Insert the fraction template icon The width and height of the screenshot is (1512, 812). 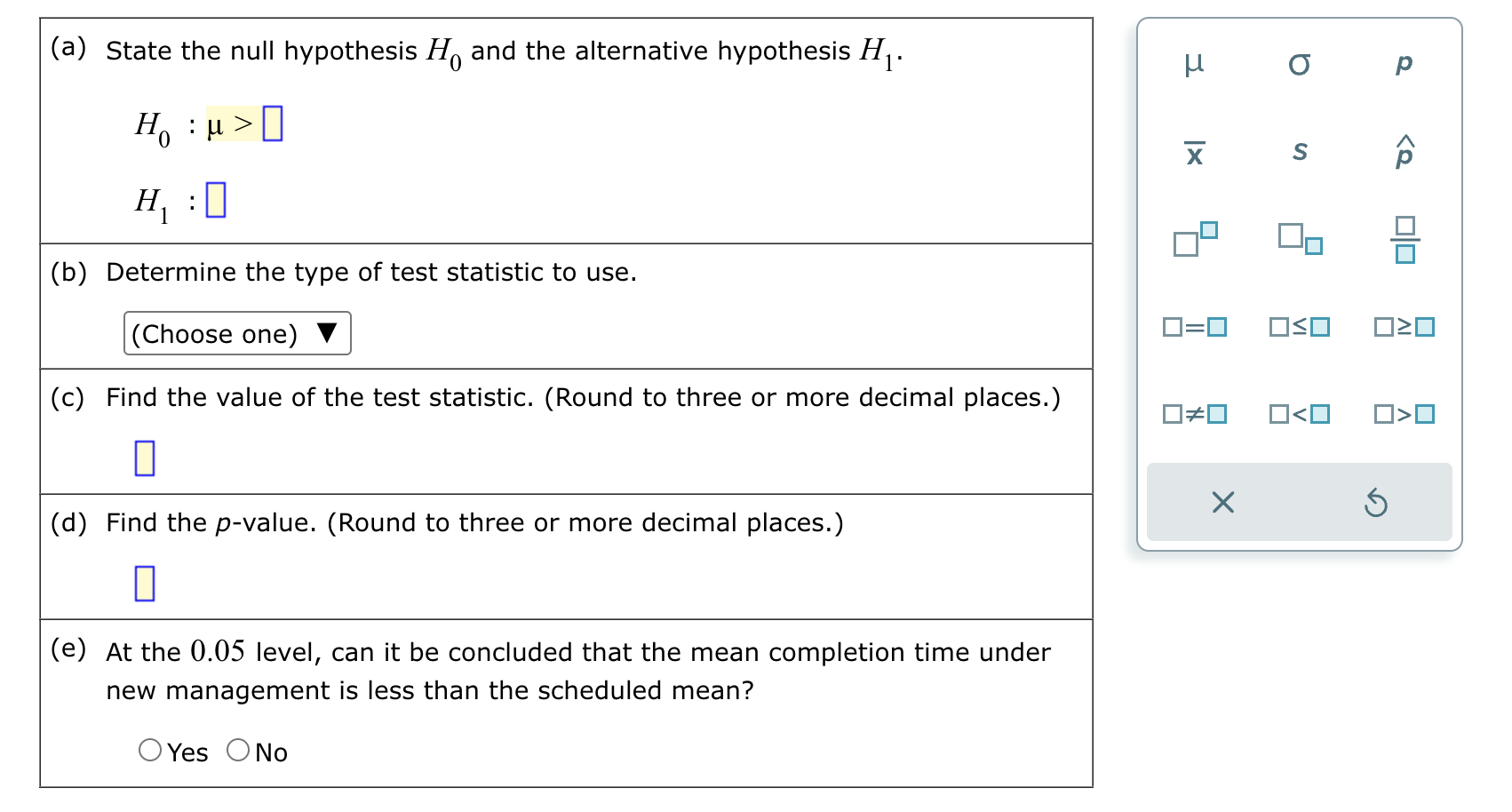coord(1405,240)
